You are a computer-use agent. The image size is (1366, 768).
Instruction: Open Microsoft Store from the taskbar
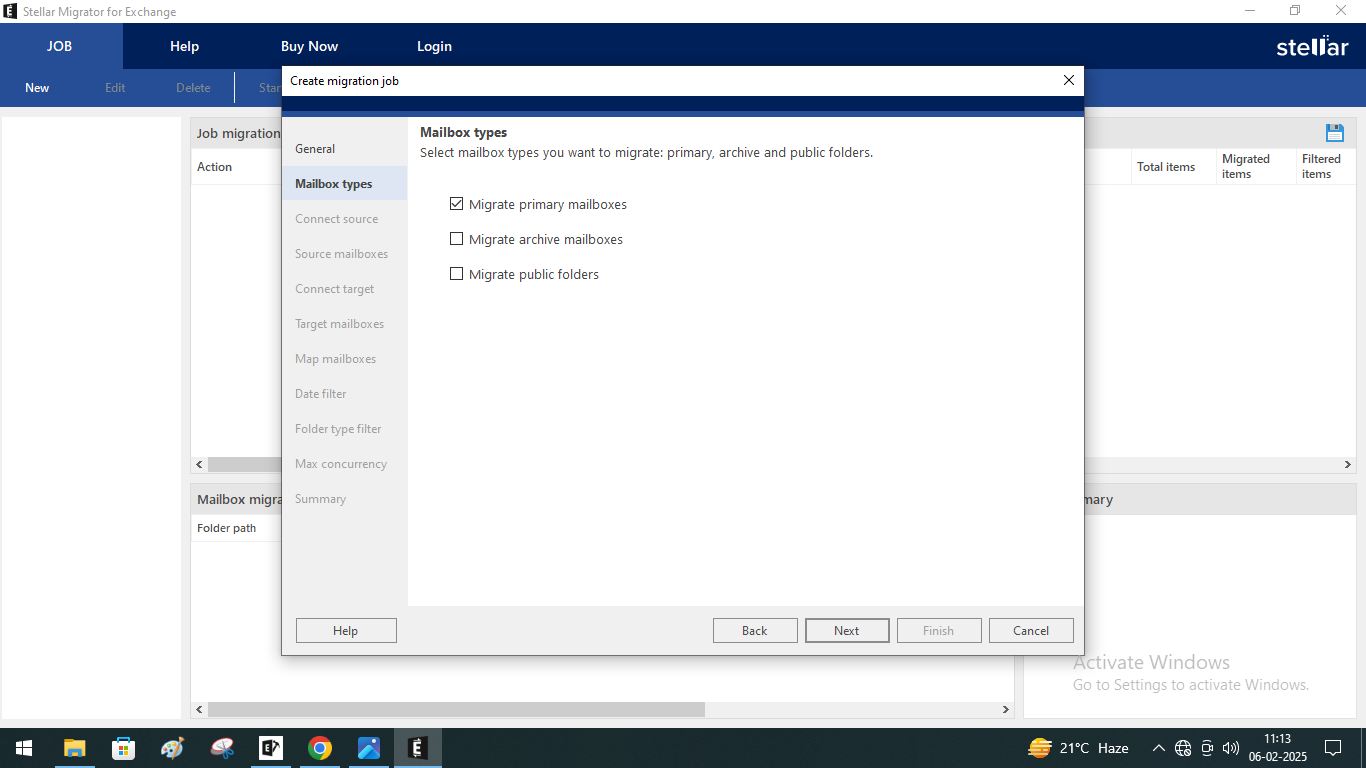pyautogui.click(x=124, y=748)
